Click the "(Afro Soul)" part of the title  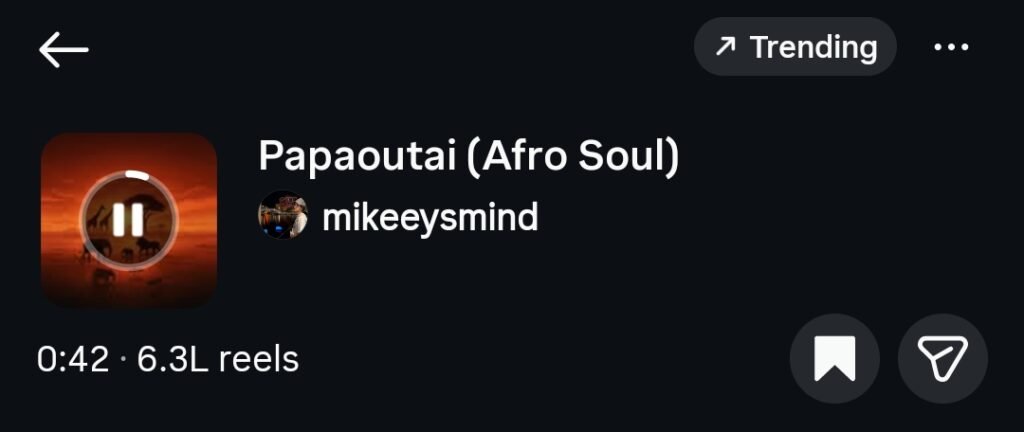tap(572, 156)
